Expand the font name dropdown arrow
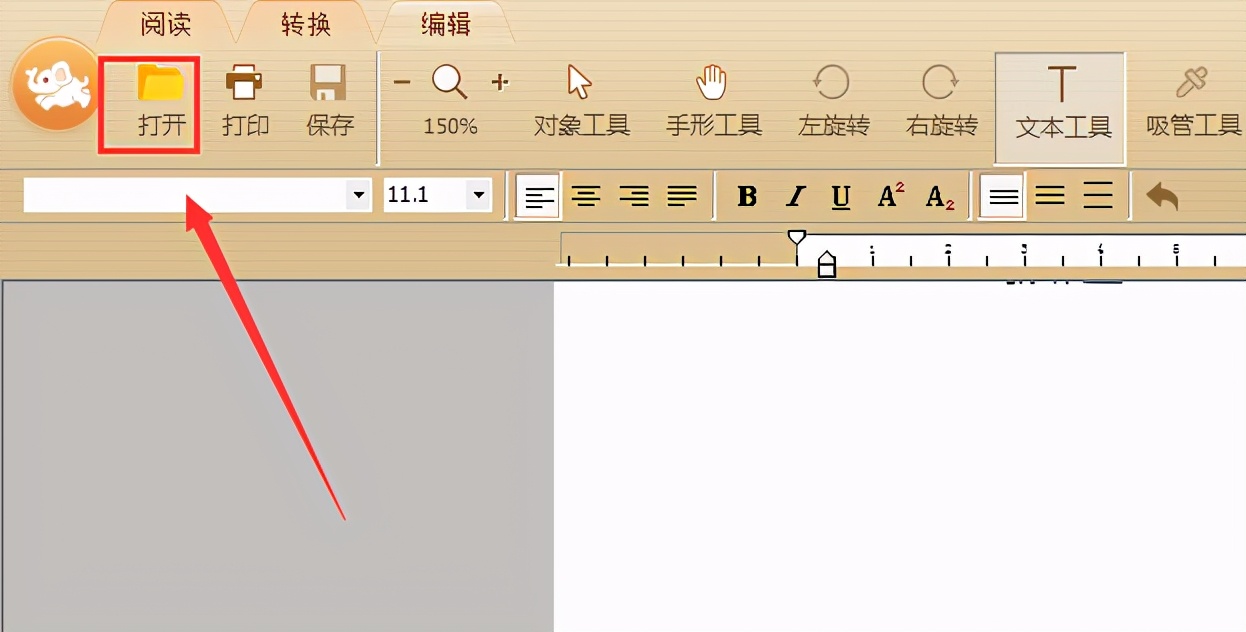 pos(358,195)
